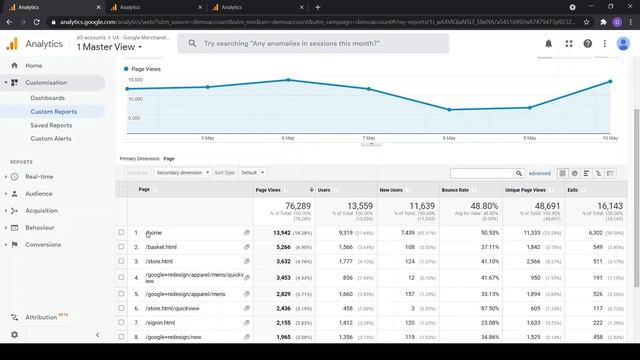Tick the mens/quickview row checkbox
Image resolution: width=640 pixels, height=360 pixels.
point(121,277)
